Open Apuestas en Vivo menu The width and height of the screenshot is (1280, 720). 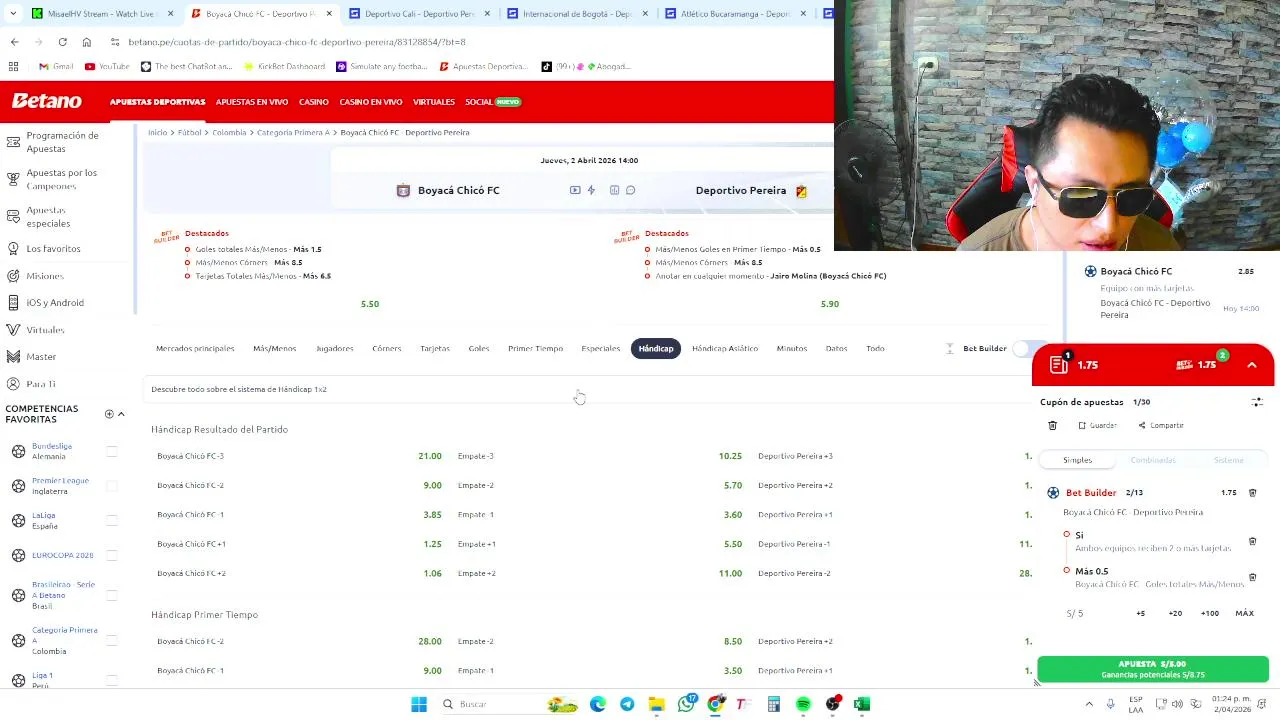tap(252, 102)
